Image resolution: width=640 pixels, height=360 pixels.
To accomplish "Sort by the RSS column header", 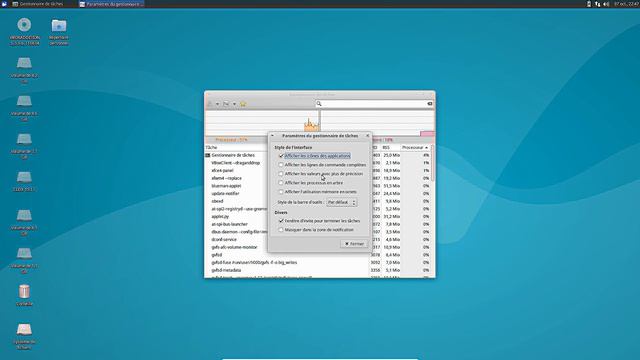I will click(x=391, y=147).
